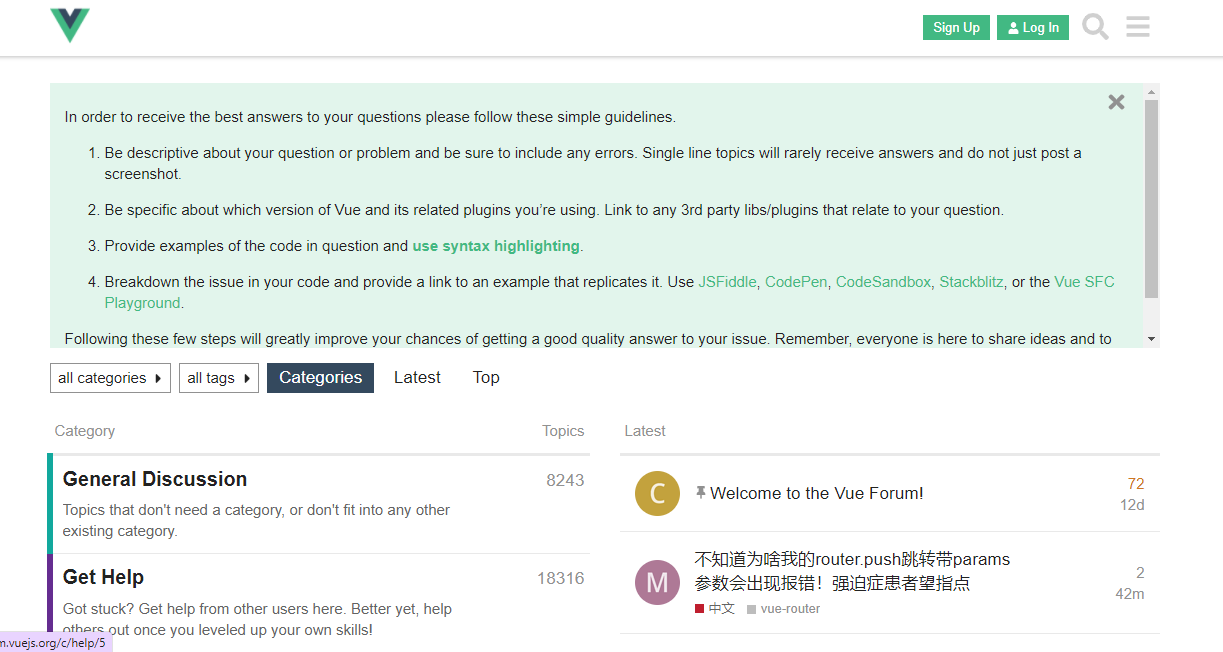Click the 中文 category badge

(x=715, y=609)
